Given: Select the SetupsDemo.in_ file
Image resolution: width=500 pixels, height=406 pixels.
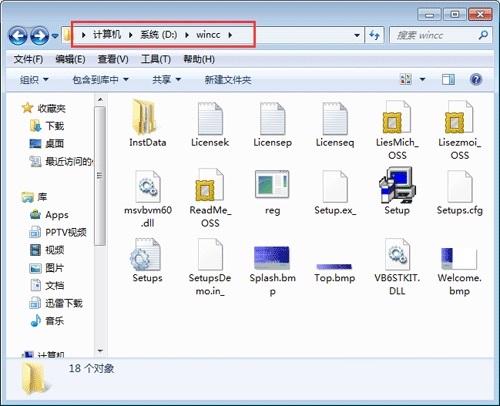Looking at the screenshot, I should (210, 267).
